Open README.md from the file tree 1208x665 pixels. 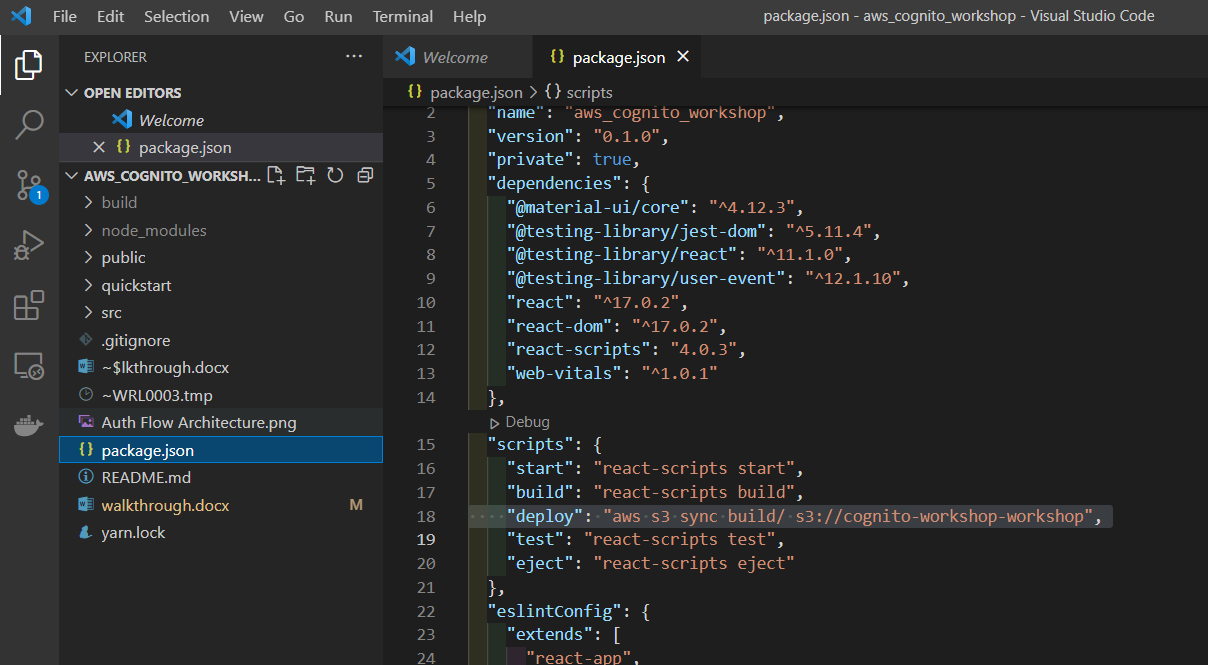145,477
